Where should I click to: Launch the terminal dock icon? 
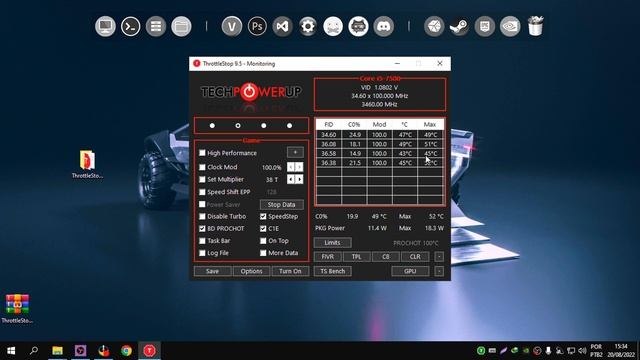click(131, 27)
